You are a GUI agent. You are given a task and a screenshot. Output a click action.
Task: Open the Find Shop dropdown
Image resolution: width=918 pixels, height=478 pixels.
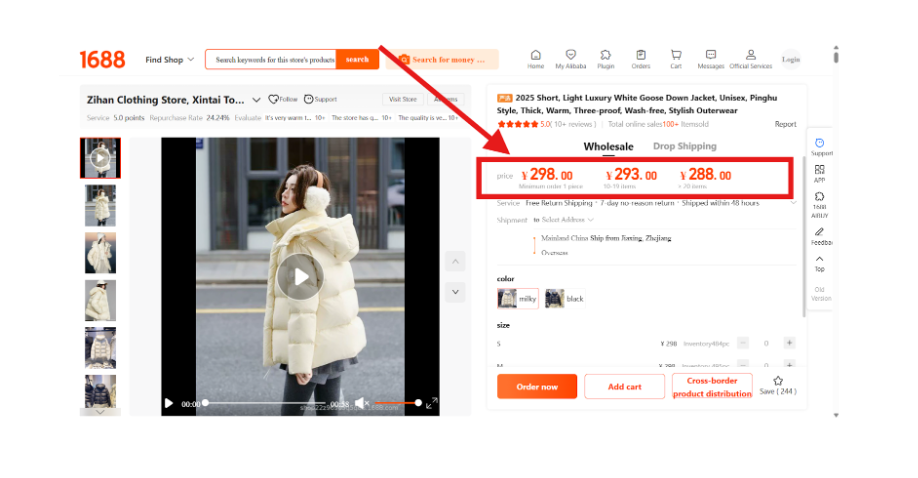coord(170,60)
